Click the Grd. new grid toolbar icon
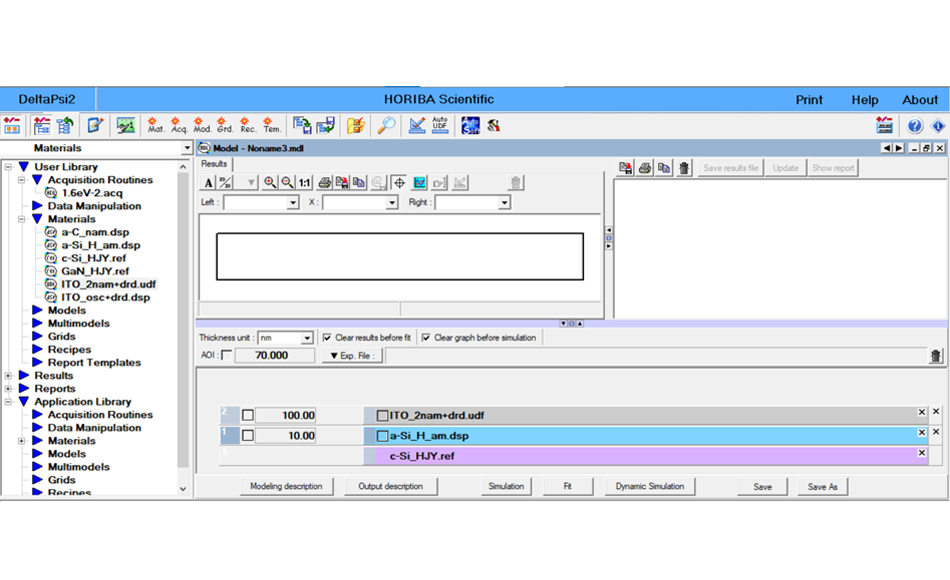Viewport: 950px width, 580px height. point(225,125)
